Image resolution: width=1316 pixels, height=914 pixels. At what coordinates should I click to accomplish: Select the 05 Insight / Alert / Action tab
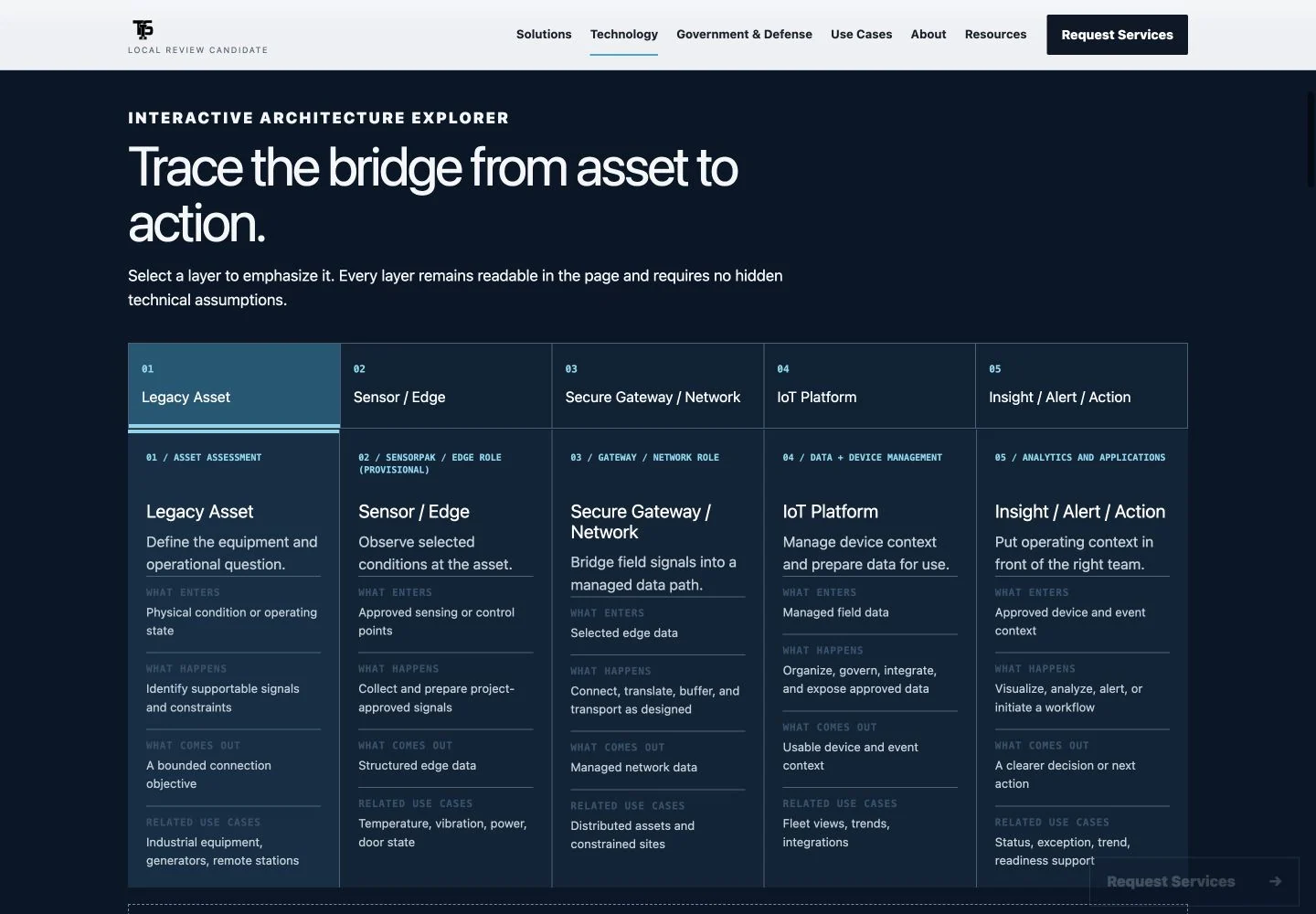(x=1081, y=385)
